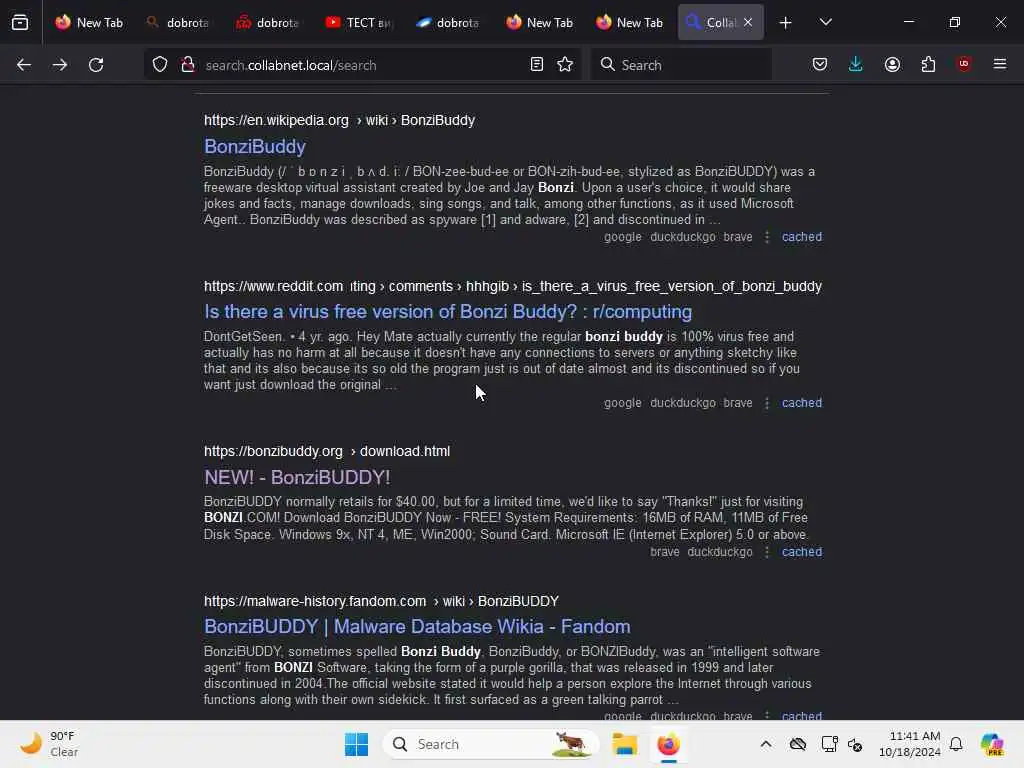Click the padlock site security icon

coord(188,65)
